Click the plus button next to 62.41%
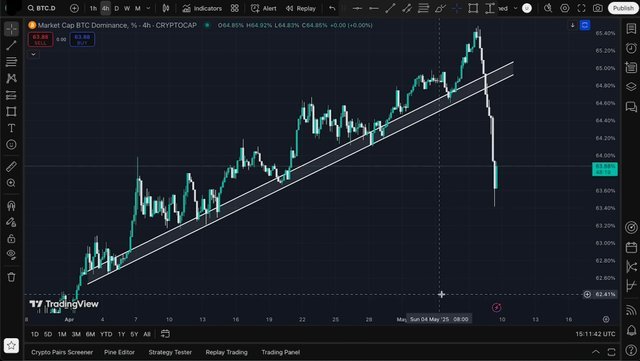 587,294
